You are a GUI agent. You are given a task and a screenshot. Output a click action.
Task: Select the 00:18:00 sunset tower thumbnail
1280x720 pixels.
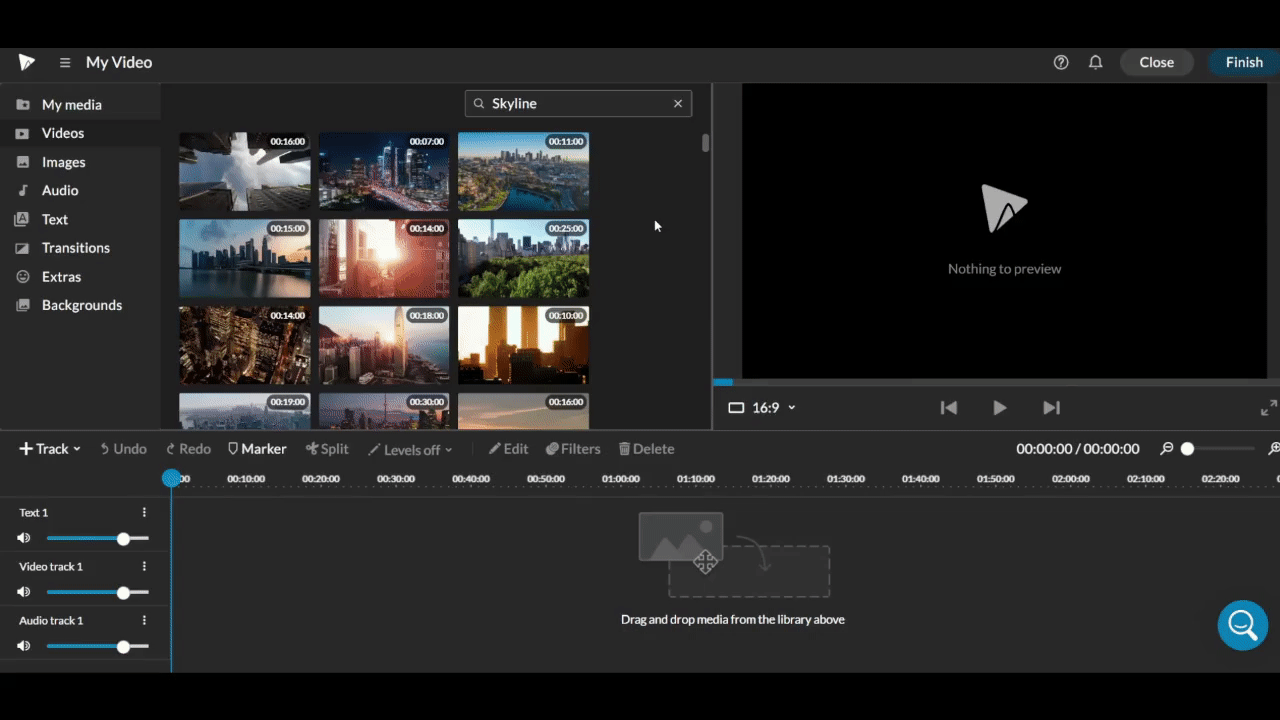384,345
